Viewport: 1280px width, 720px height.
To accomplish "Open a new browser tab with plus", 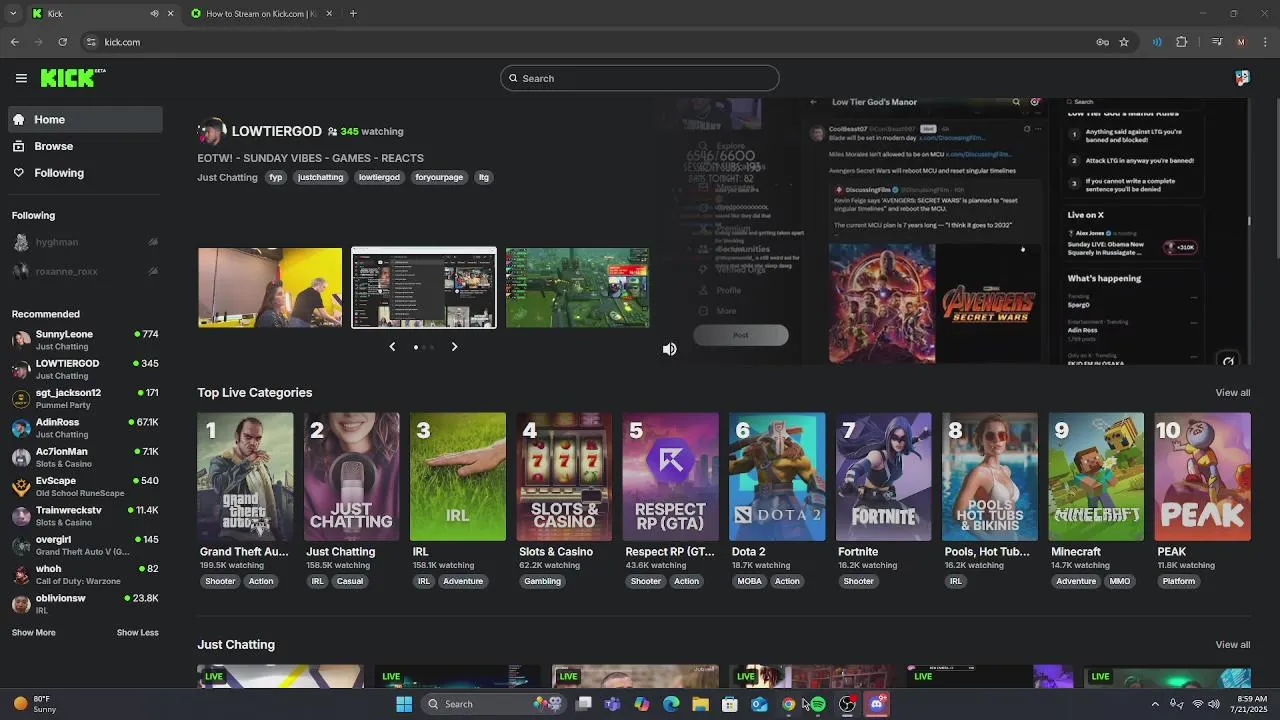I will point(353,13).
